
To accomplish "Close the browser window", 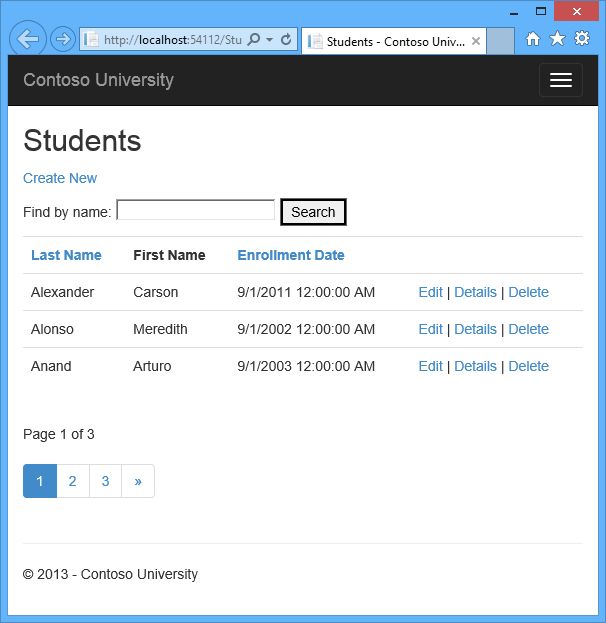I will (577, 11).
